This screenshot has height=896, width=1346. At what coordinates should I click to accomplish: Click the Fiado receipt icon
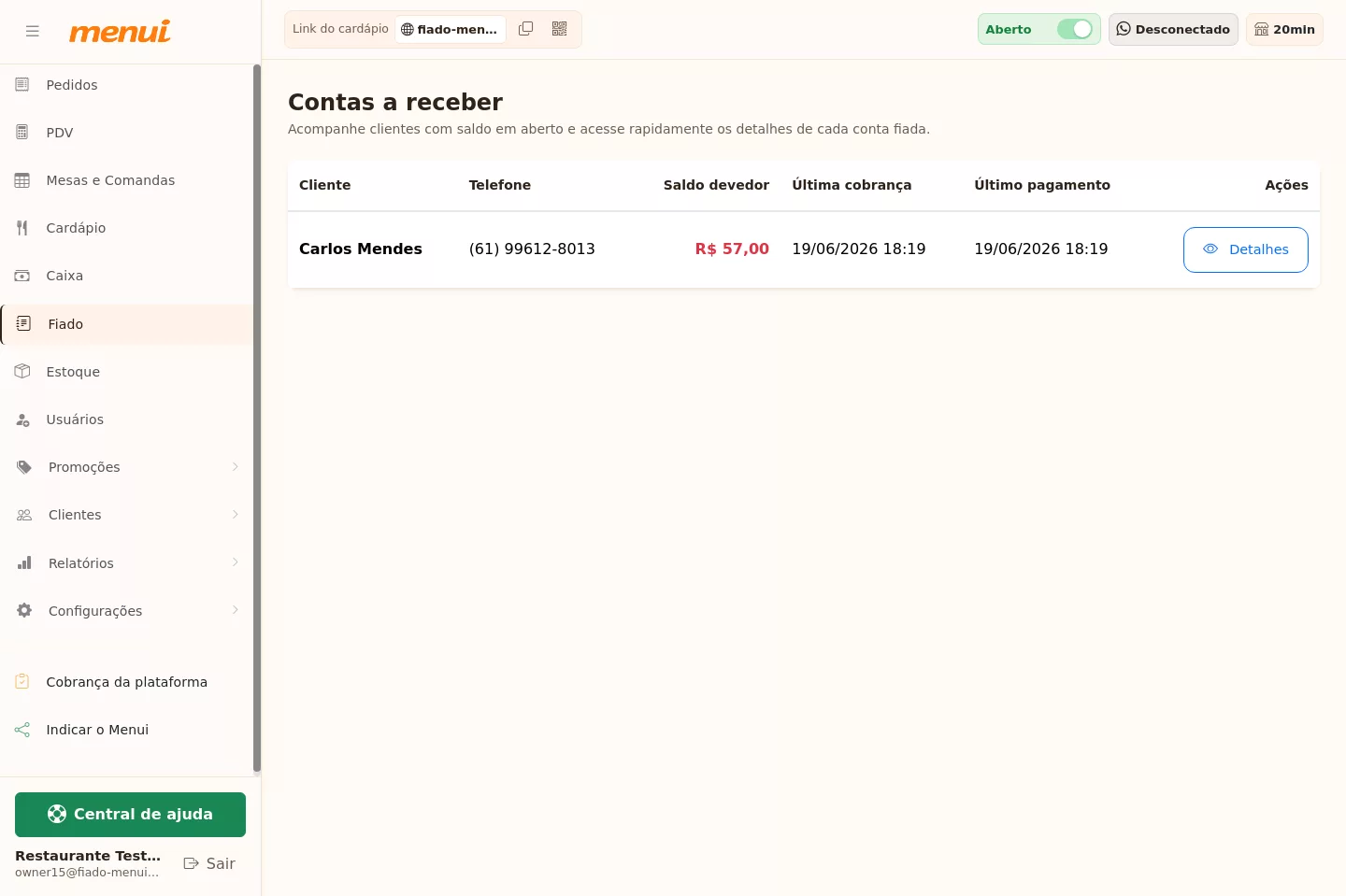(24, 323)
